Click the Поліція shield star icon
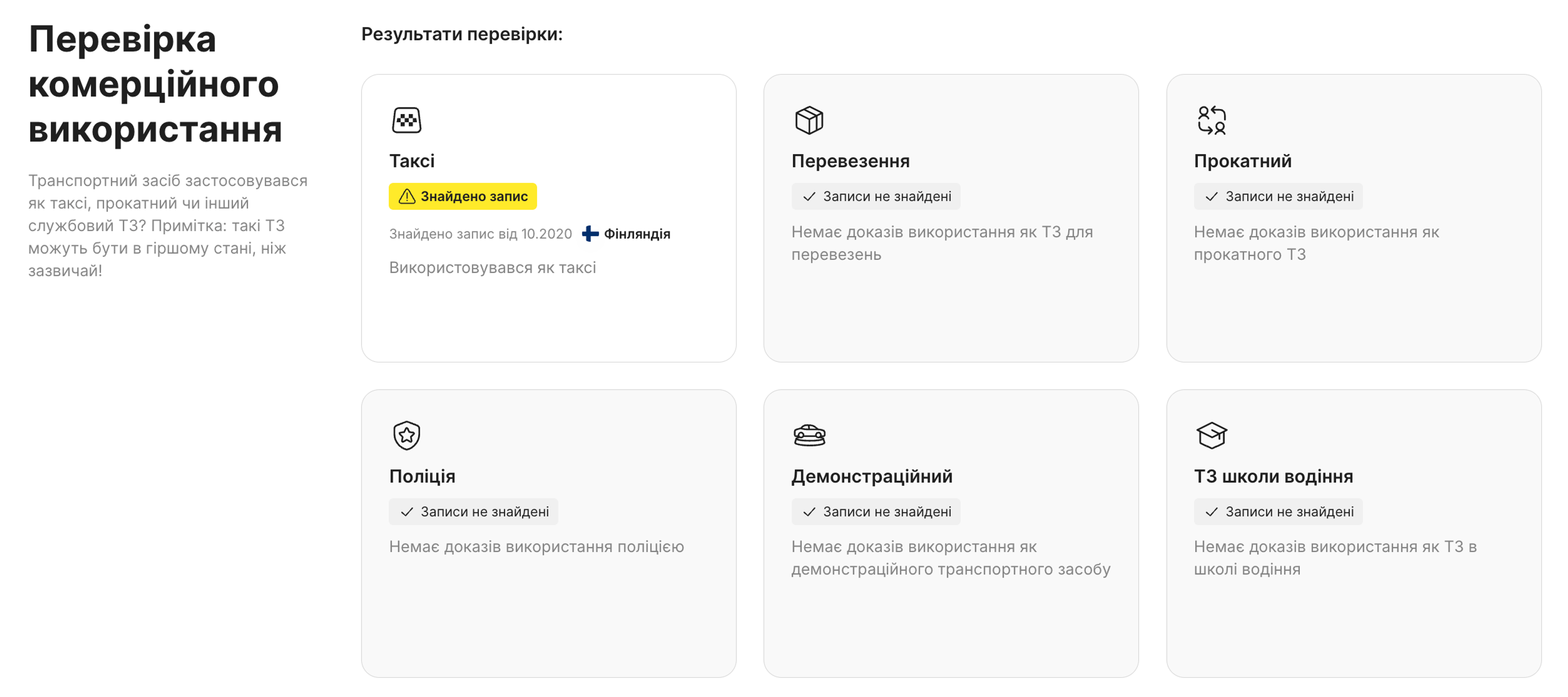 [x=407, y=434]
